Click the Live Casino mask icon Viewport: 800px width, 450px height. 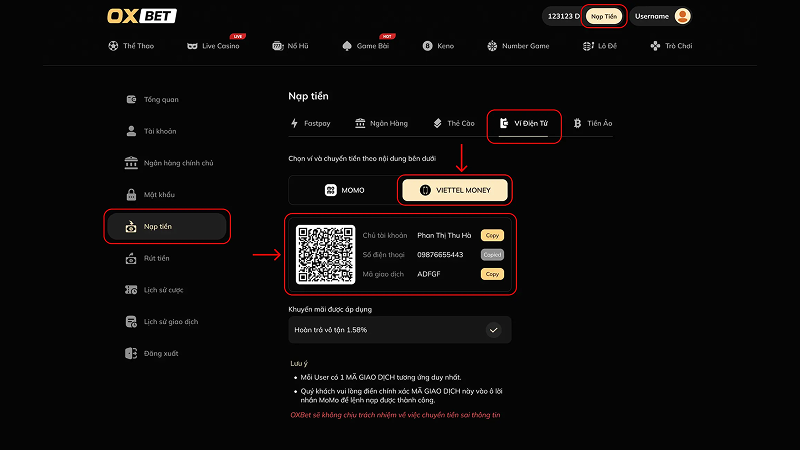click(x=192, y=46)
